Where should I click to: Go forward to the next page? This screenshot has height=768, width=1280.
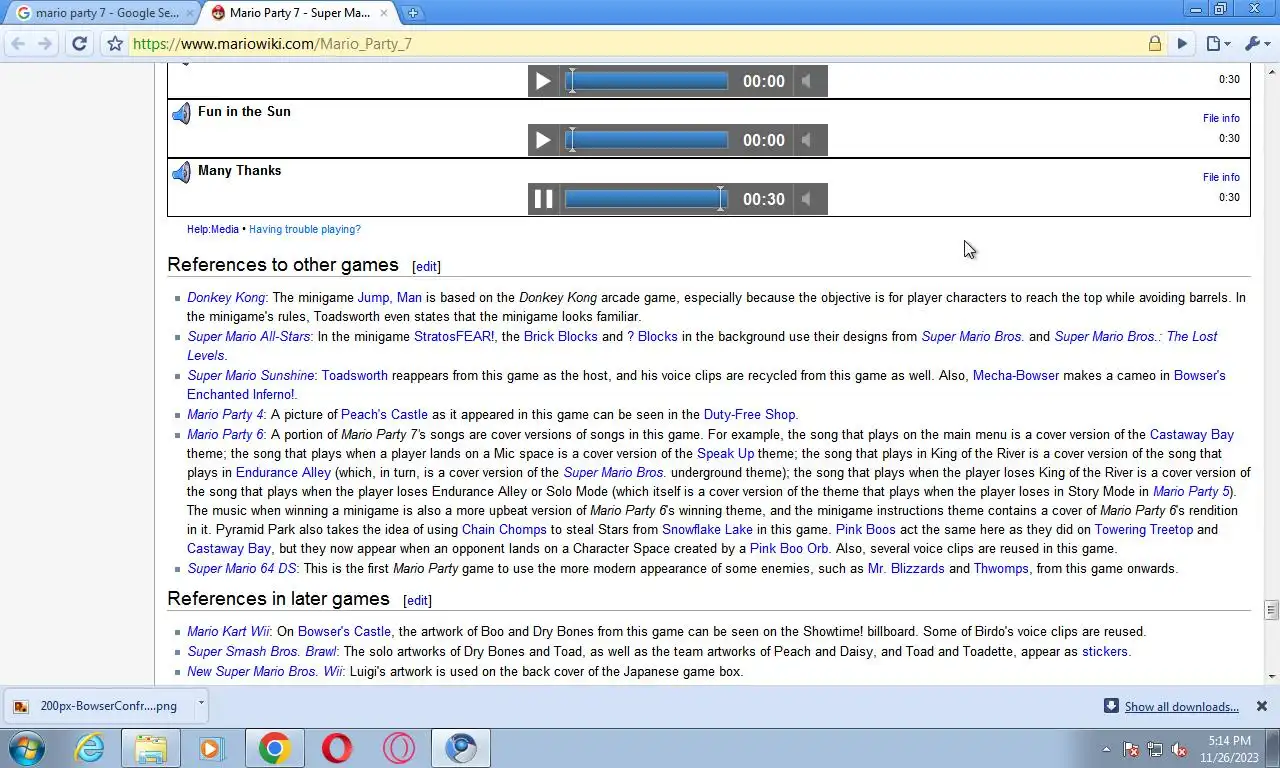click(45, 43)
